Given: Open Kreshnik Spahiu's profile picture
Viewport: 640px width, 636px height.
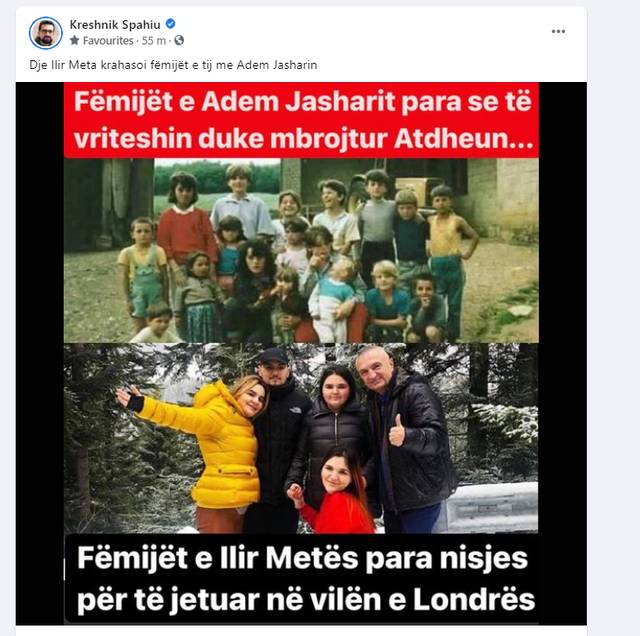Looking at the screenshot, I should coord(46,33).
